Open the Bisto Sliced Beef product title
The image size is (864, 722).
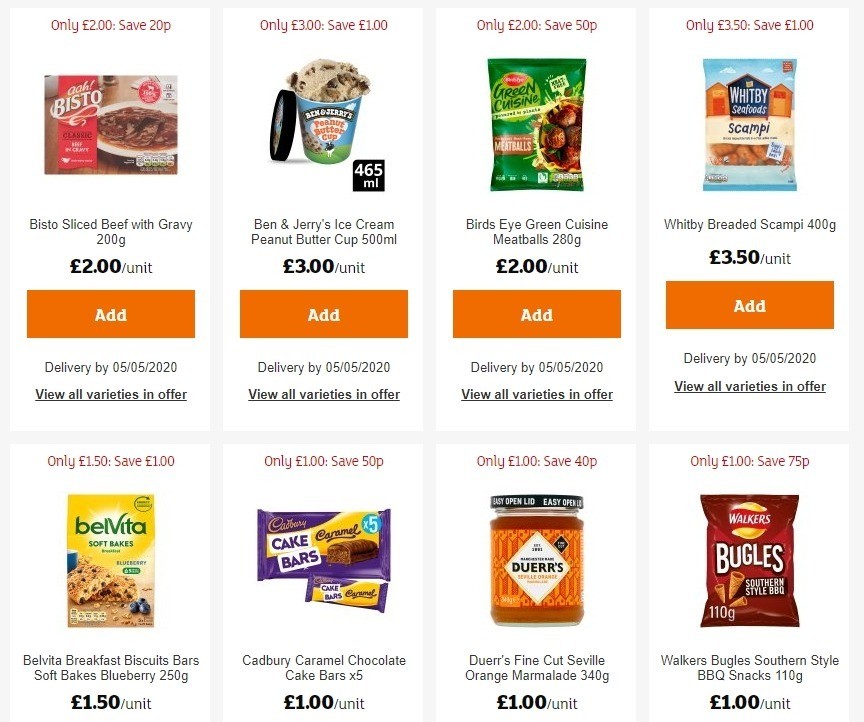click(x=110, y=232)
